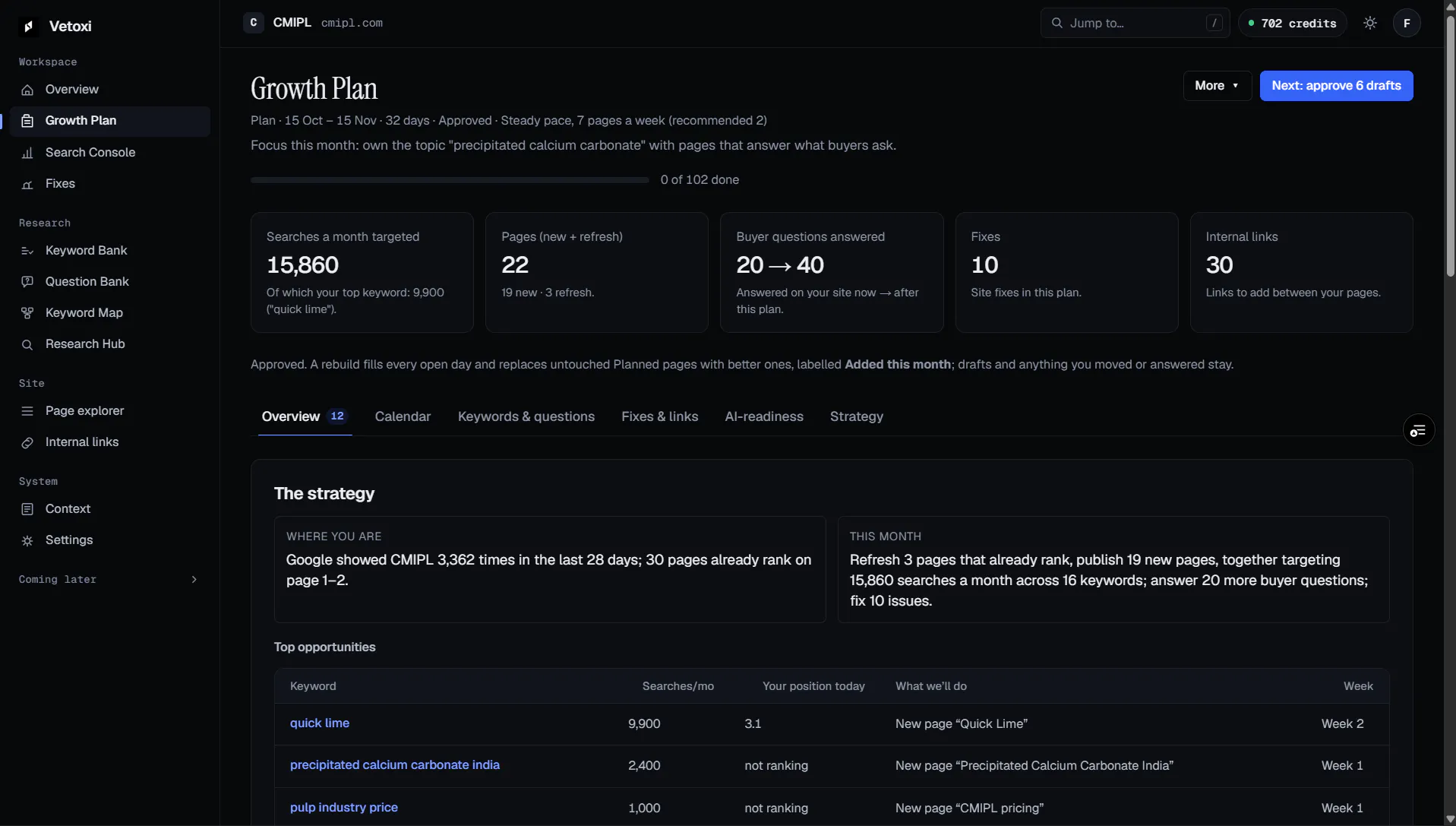Open the AI-readiness tab
Screen dimensions: 1456x826
click(764, 416)
